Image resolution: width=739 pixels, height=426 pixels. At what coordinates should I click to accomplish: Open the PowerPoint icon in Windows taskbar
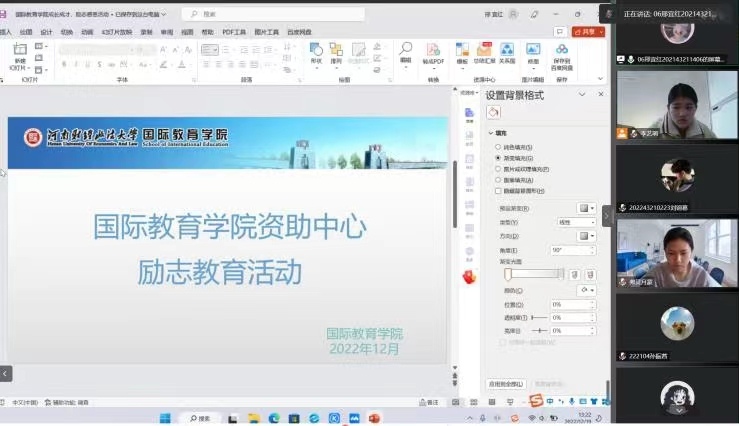pyautogui.click(x=374, y=418)
